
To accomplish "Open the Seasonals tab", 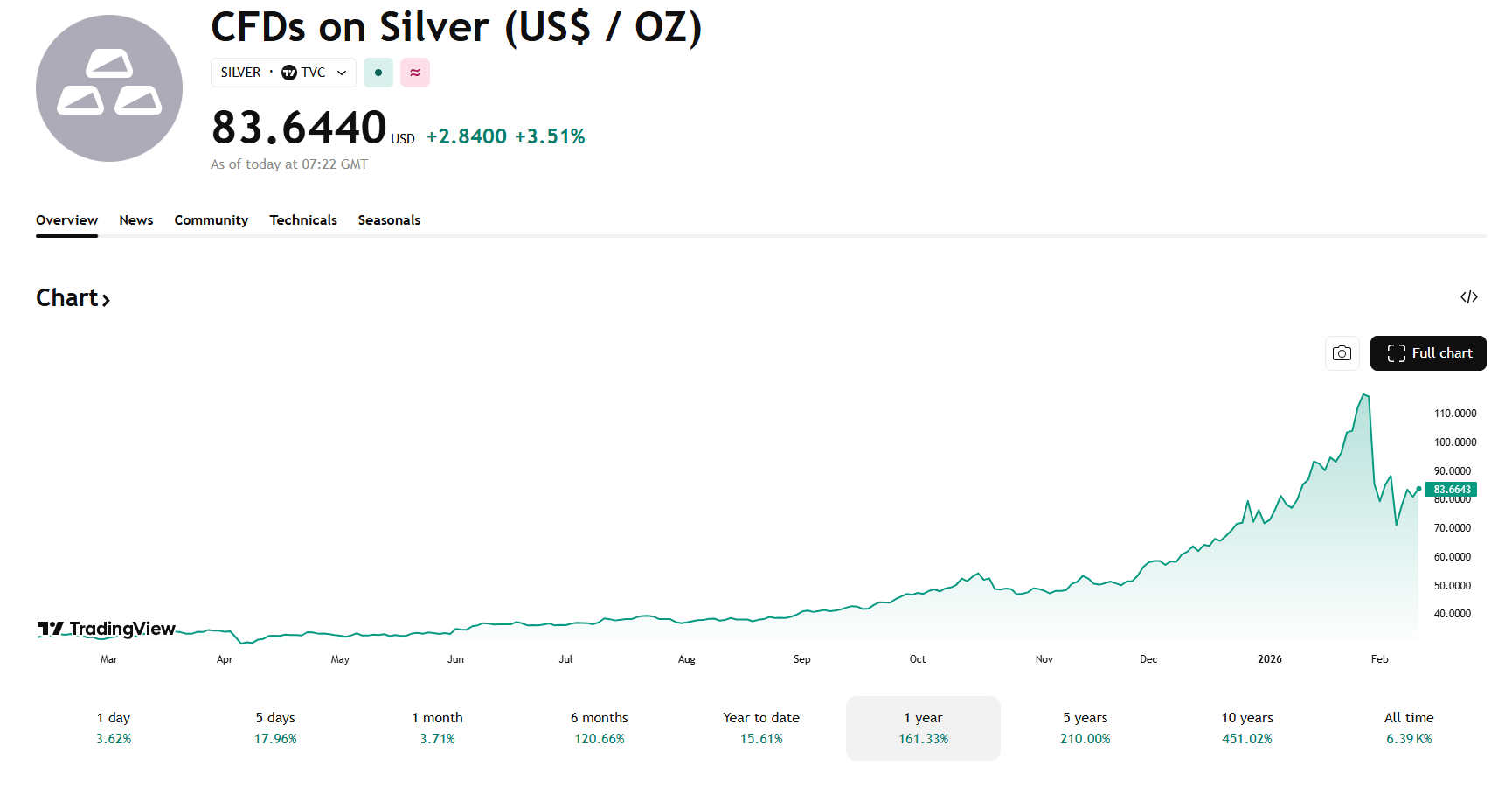I will [389, 219].
